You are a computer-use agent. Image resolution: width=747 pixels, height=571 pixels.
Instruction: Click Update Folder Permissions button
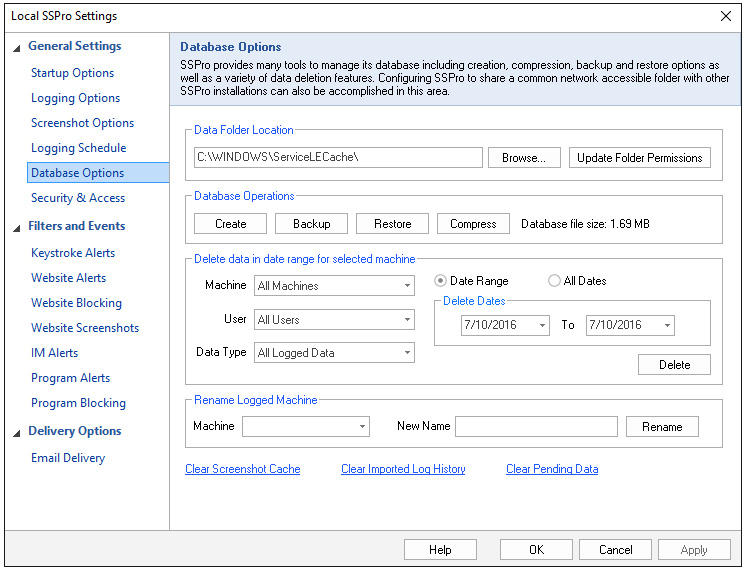[x=640, y=158]
